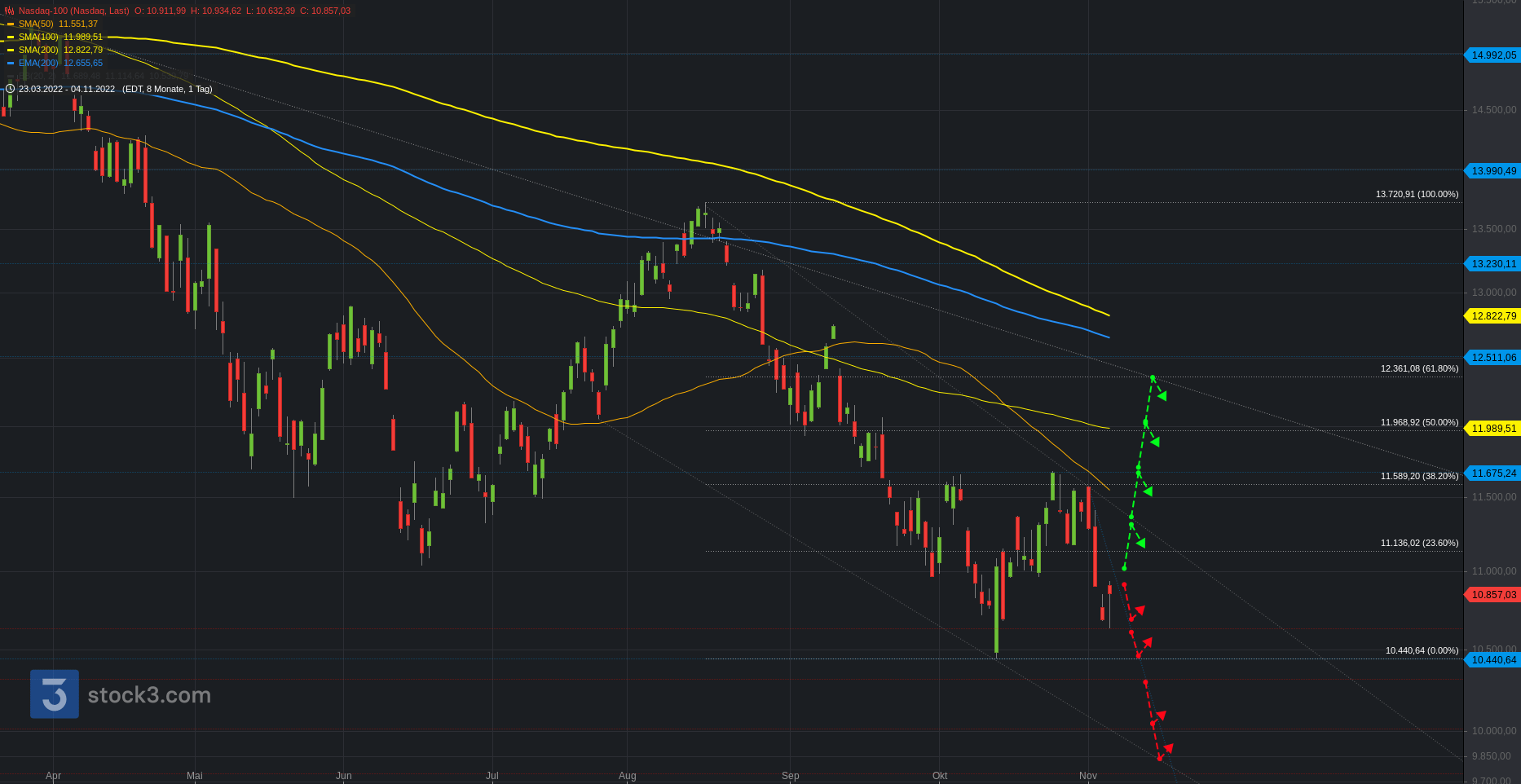The width and height of the screenshot is (1521, 784).
Task: Click the 11.968,92 (50.00%) retracement label
Action: coord(1419,422)
